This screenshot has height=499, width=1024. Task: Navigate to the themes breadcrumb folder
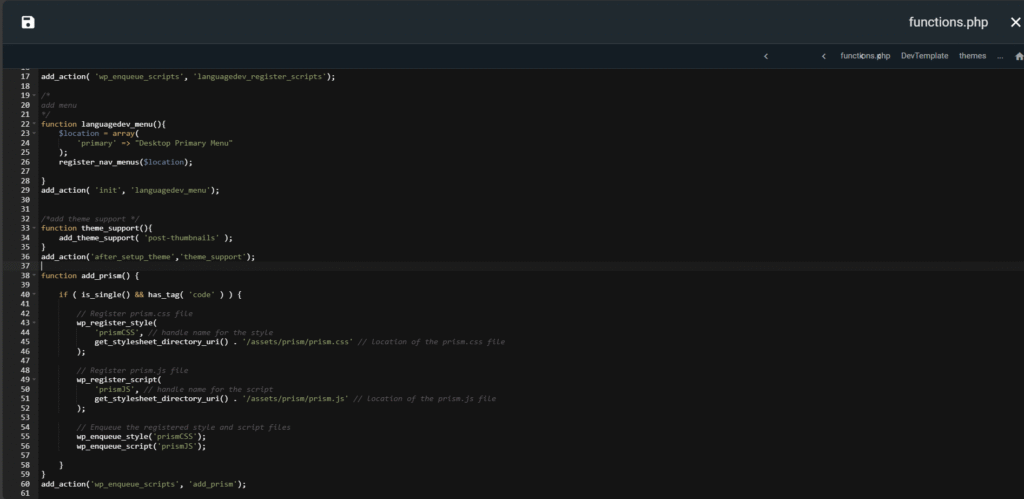972,56
